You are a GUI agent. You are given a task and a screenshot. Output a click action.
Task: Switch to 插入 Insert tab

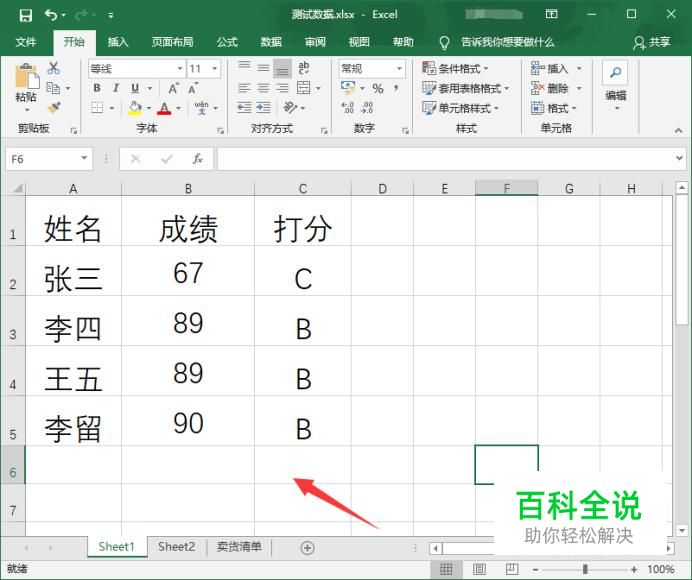coord(118,42)
